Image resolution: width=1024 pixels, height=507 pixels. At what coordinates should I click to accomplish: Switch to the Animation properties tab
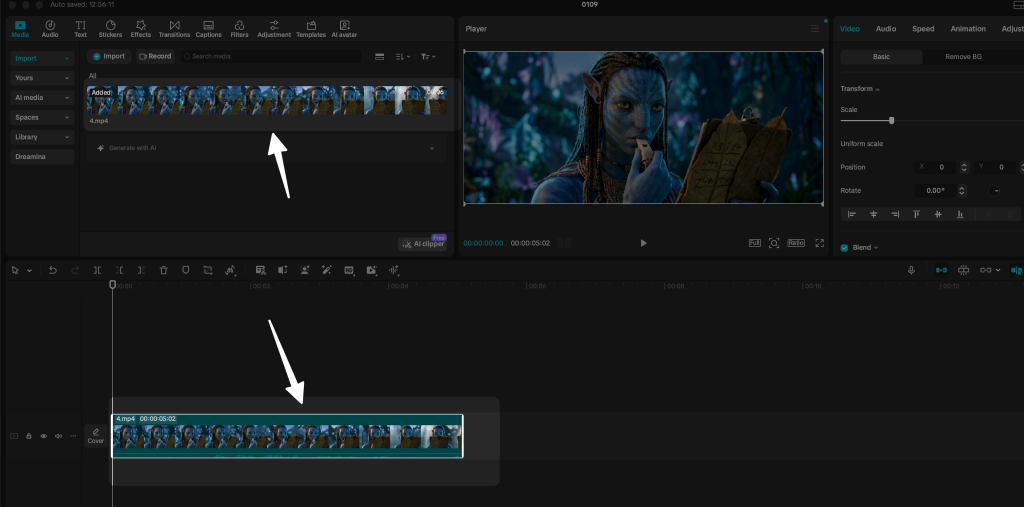(x=968, y=29)
